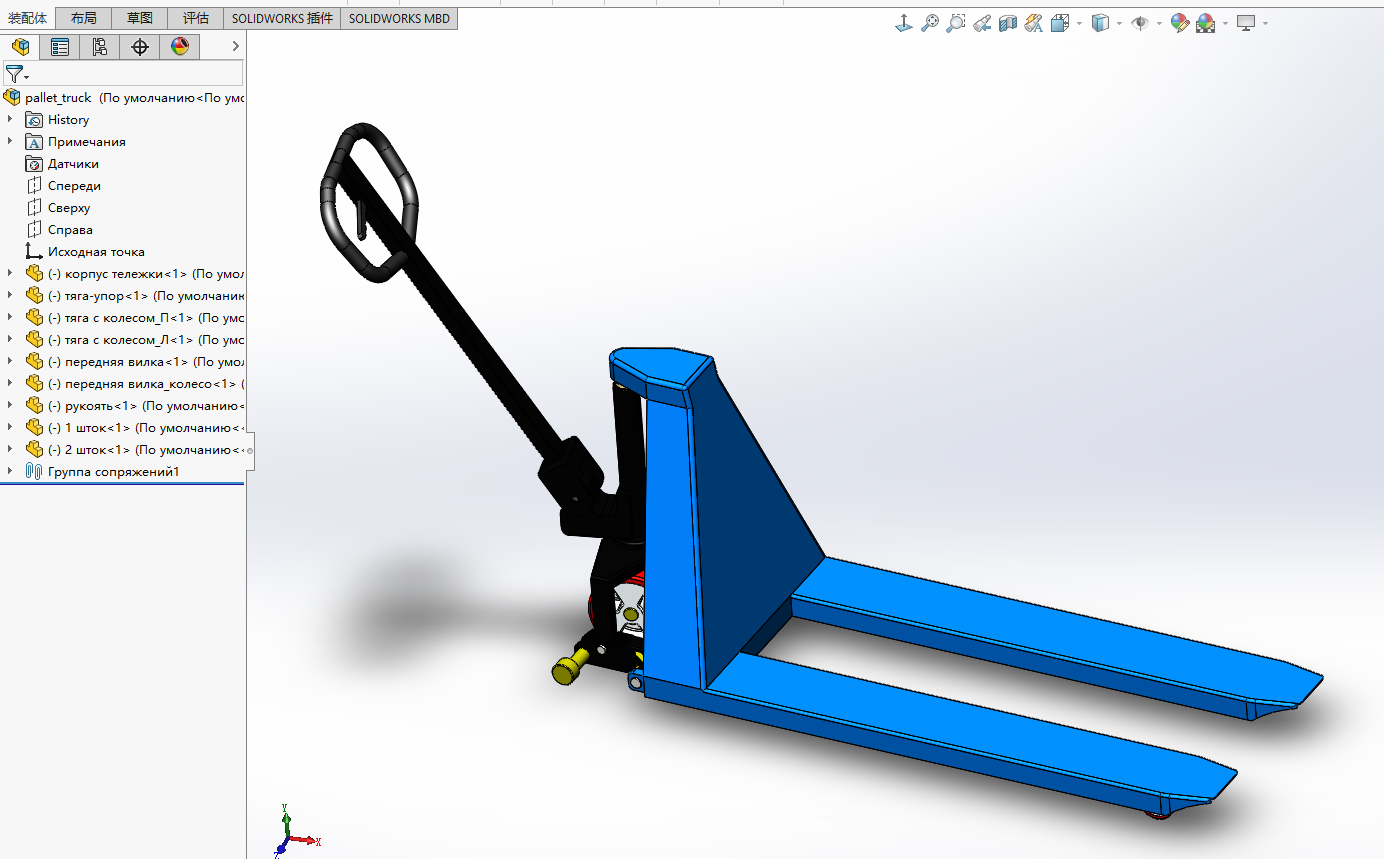Image resolution: width=1384 pixels, height=859 pixels.
Task: Expand the тяга-упор<1> component
Action: point(10,295)
